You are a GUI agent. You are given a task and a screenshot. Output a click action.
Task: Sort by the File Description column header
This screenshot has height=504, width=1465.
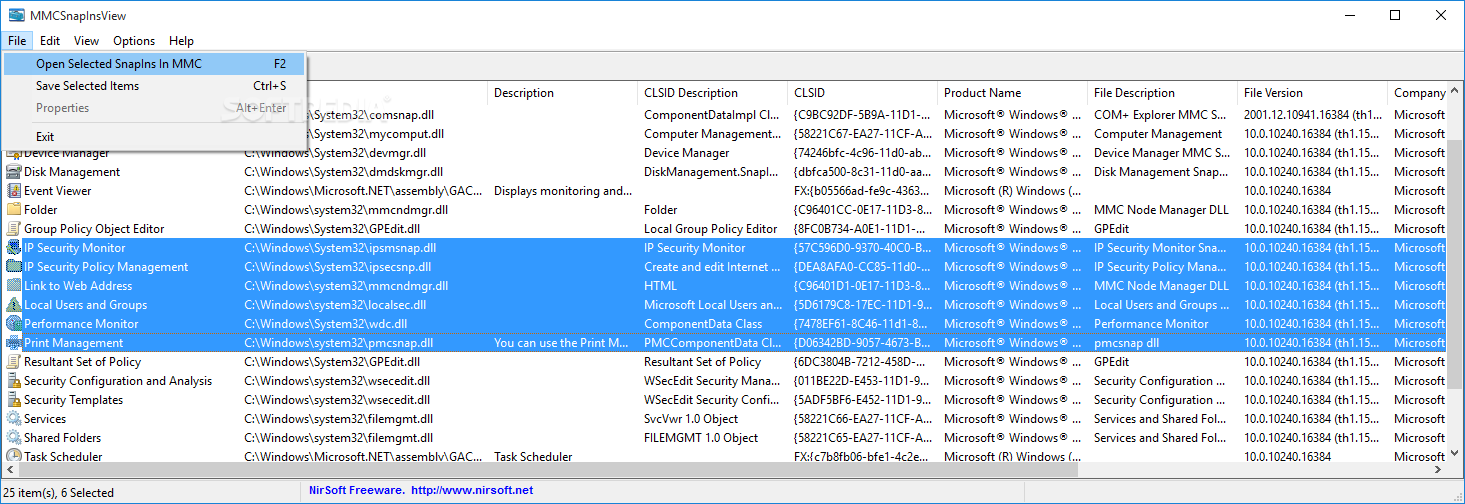tap(1164, 93)
